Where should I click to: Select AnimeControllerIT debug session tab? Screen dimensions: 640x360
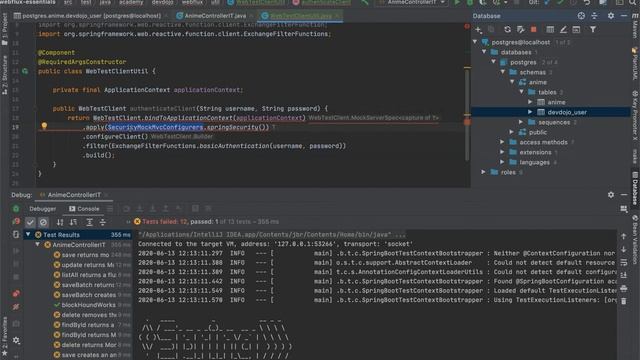(74, 195)
